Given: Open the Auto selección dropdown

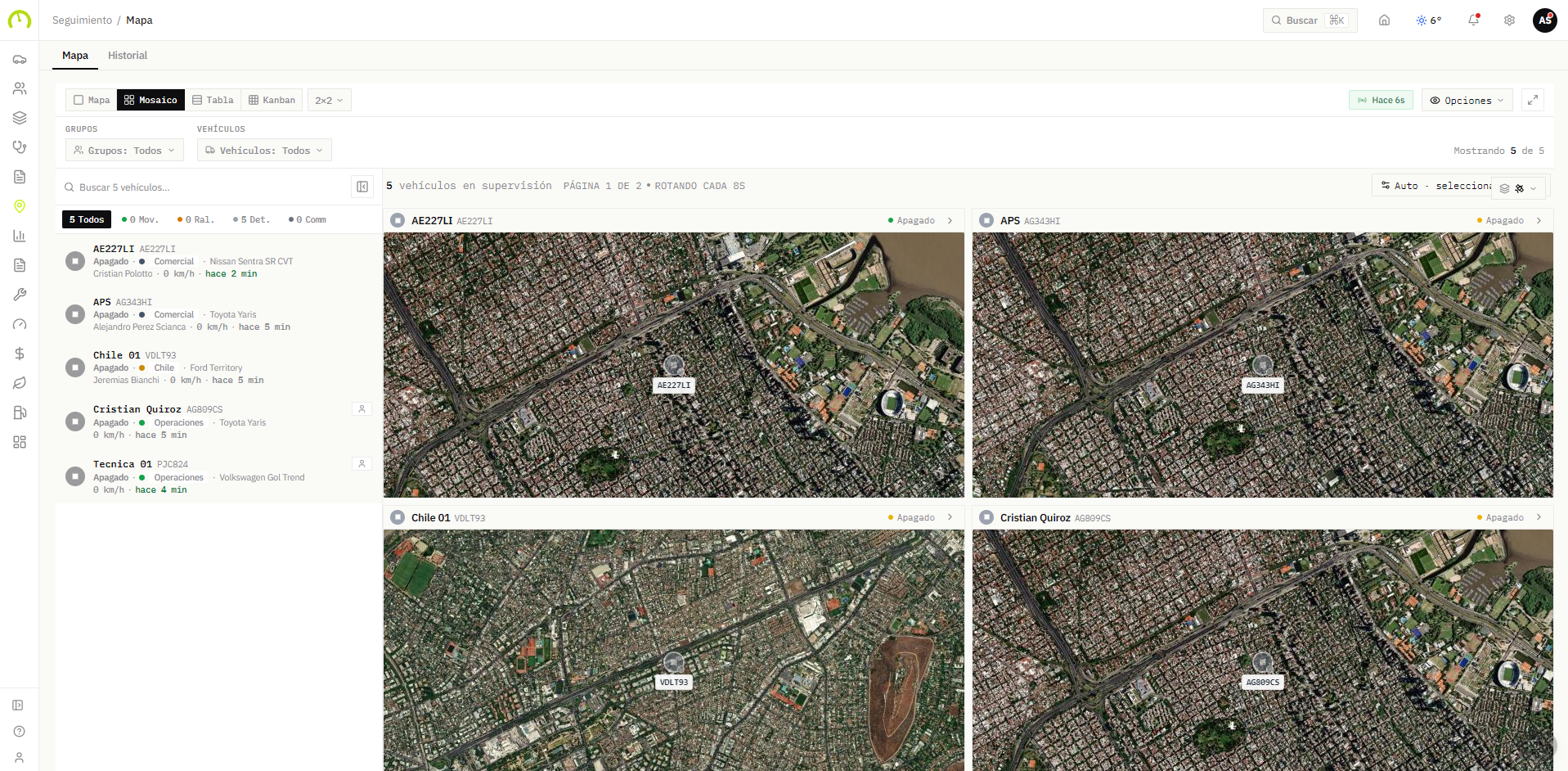Looking at the screenshot, I should click(x=1431, y=186).
